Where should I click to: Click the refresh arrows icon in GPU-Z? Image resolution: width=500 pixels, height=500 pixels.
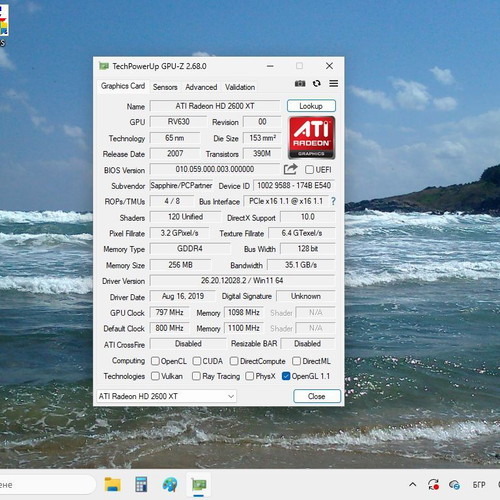click(x=317, y=83)
